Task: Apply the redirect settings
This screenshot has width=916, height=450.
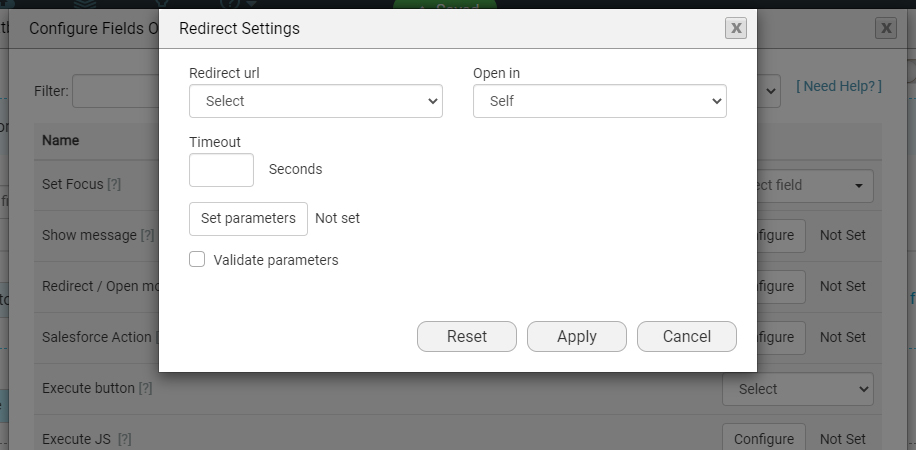Action: click(576, 337)
